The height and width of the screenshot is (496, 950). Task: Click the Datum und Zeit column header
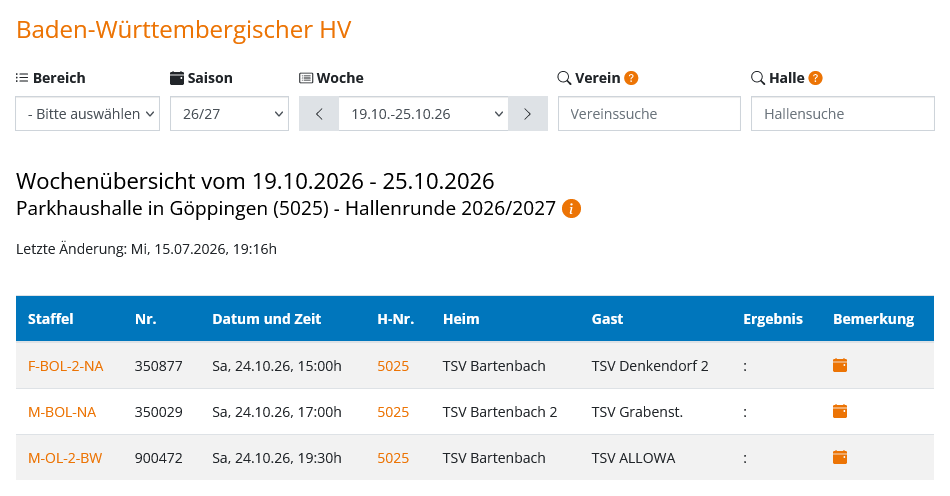[x=267, y=319]
